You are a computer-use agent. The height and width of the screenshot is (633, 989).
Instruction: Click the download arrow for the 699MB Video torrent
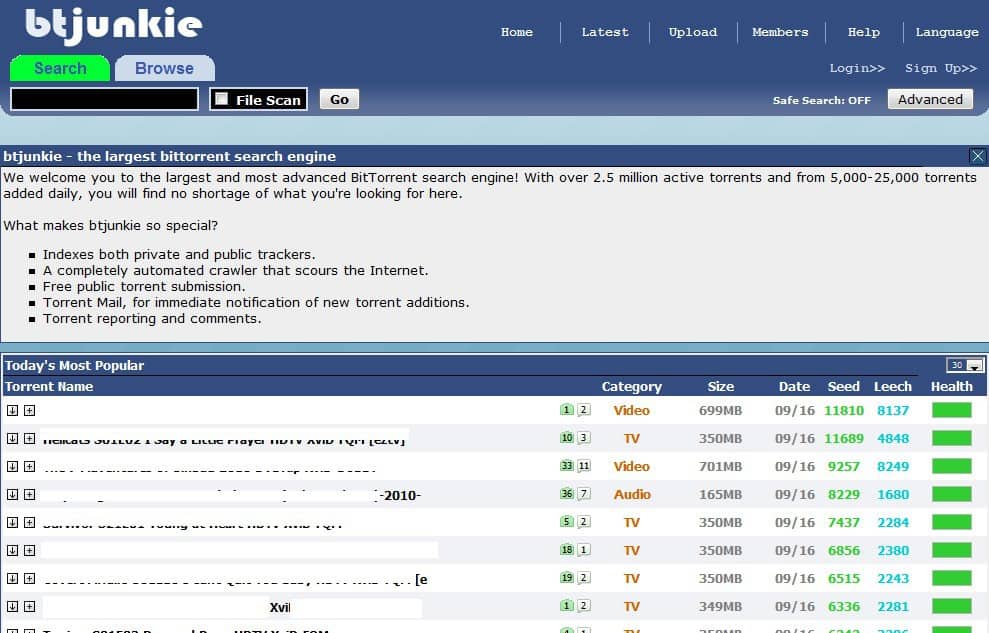click(x=12, y=410)
